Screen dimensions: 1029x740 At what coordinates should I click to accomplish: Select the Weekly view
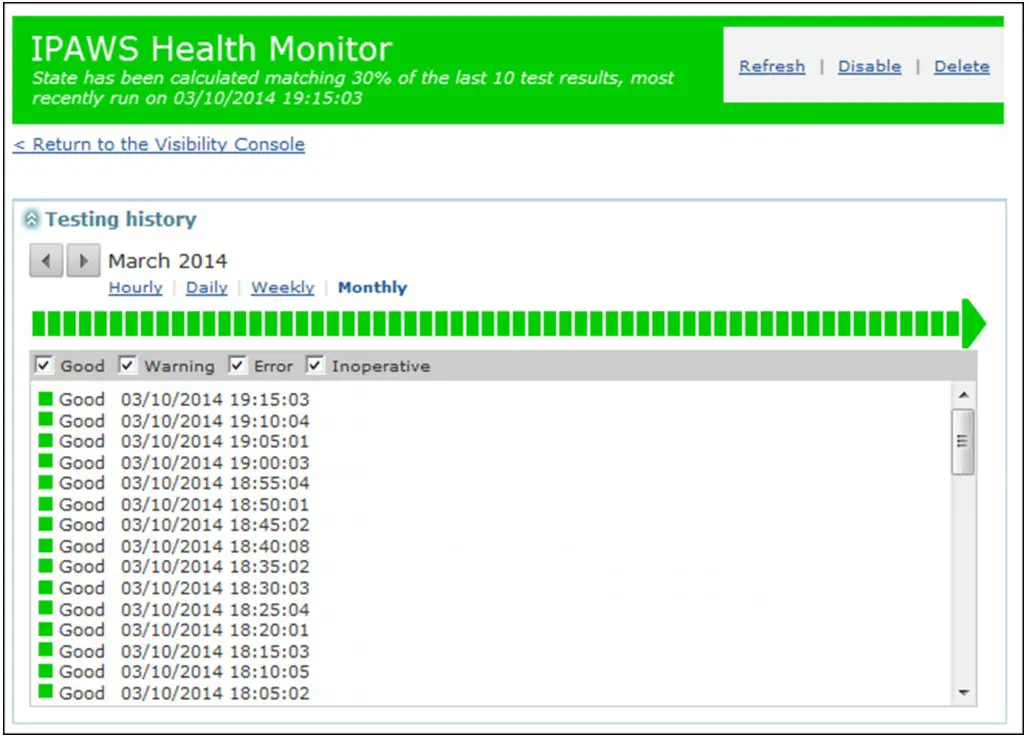click(282, 288)
